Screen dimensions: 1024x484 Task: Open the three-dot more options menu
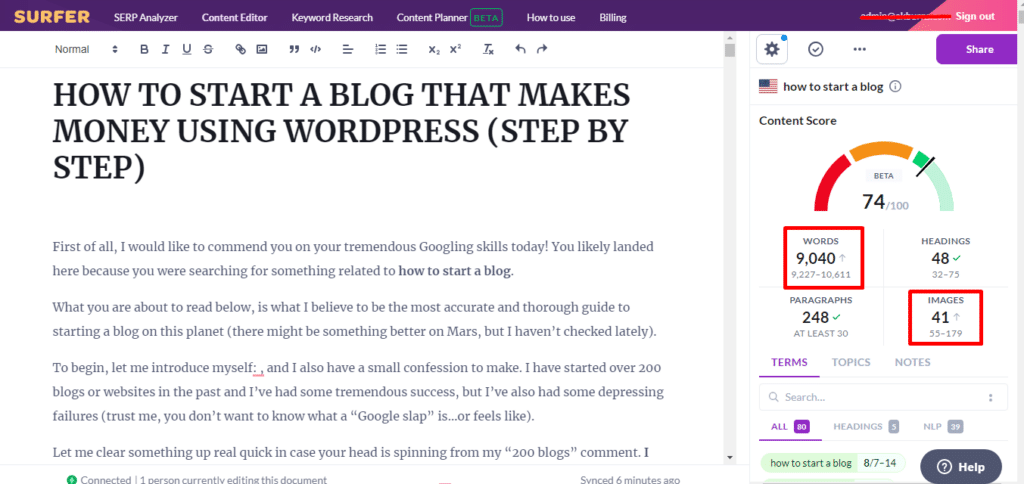coord(859,49)
